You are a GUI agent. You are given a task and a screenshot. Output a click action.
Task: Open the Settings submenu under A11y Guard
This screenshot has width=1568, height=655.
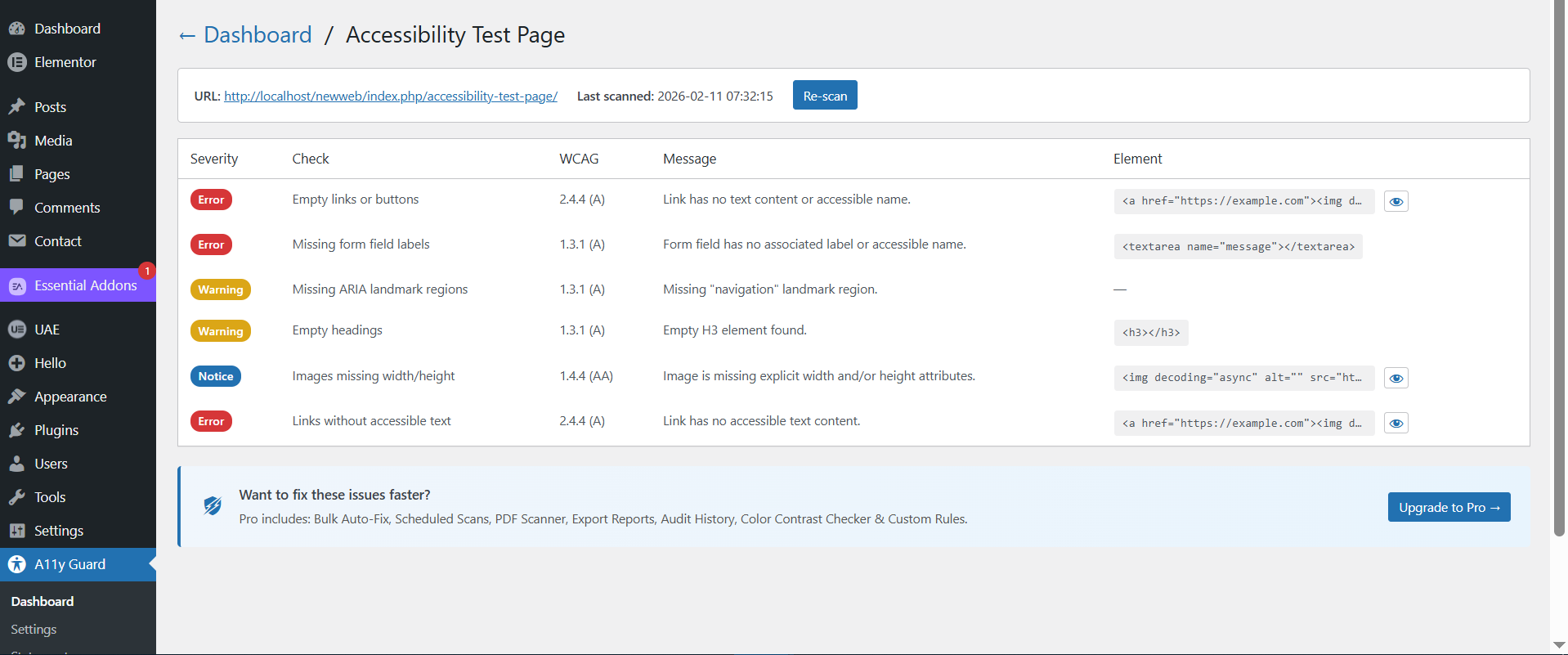click(x=34, y=630)
